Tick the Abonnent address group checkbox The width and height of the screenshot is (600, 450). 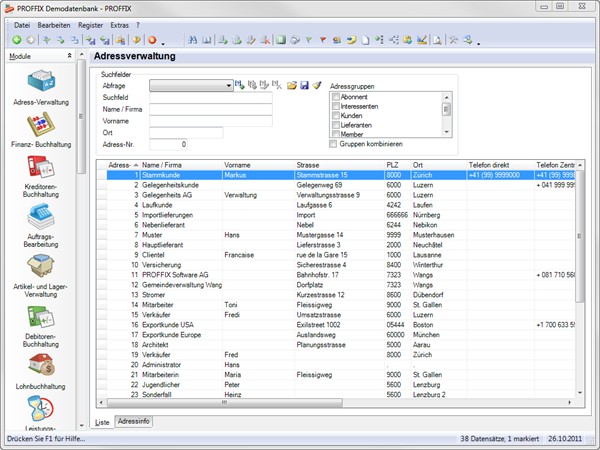pyautogui.click(x=336, y=97)
